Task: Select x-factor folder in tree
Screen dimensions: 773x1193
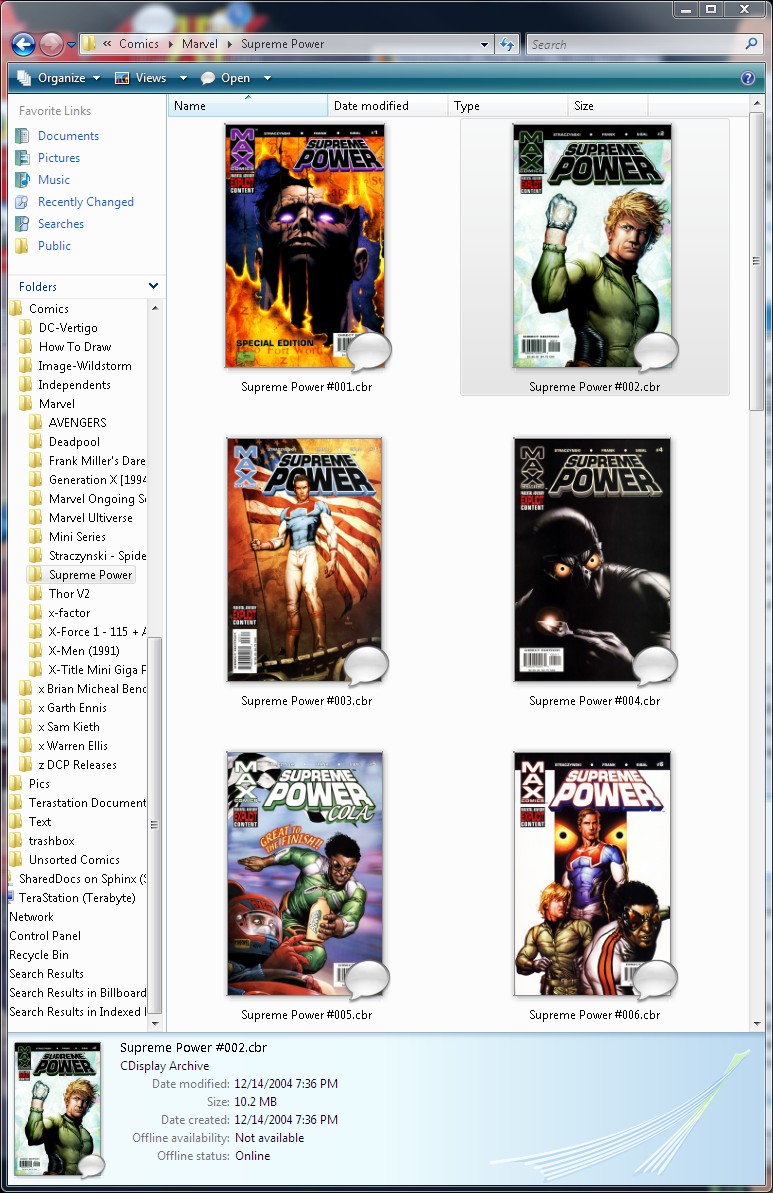Action: (68, 612)
